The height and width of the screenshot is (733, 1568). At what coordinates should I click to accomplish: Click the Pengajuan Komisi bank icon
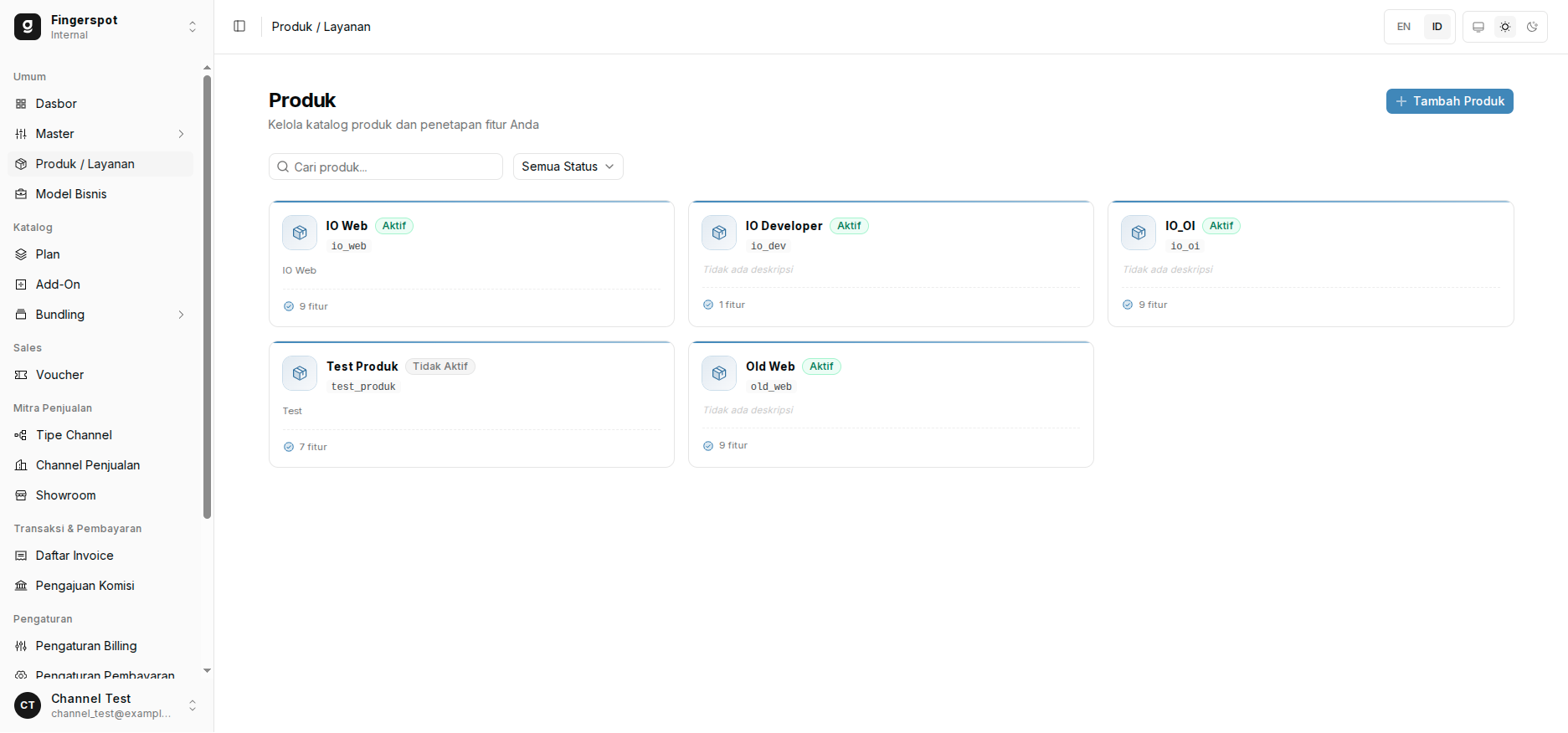coord(21,586)
